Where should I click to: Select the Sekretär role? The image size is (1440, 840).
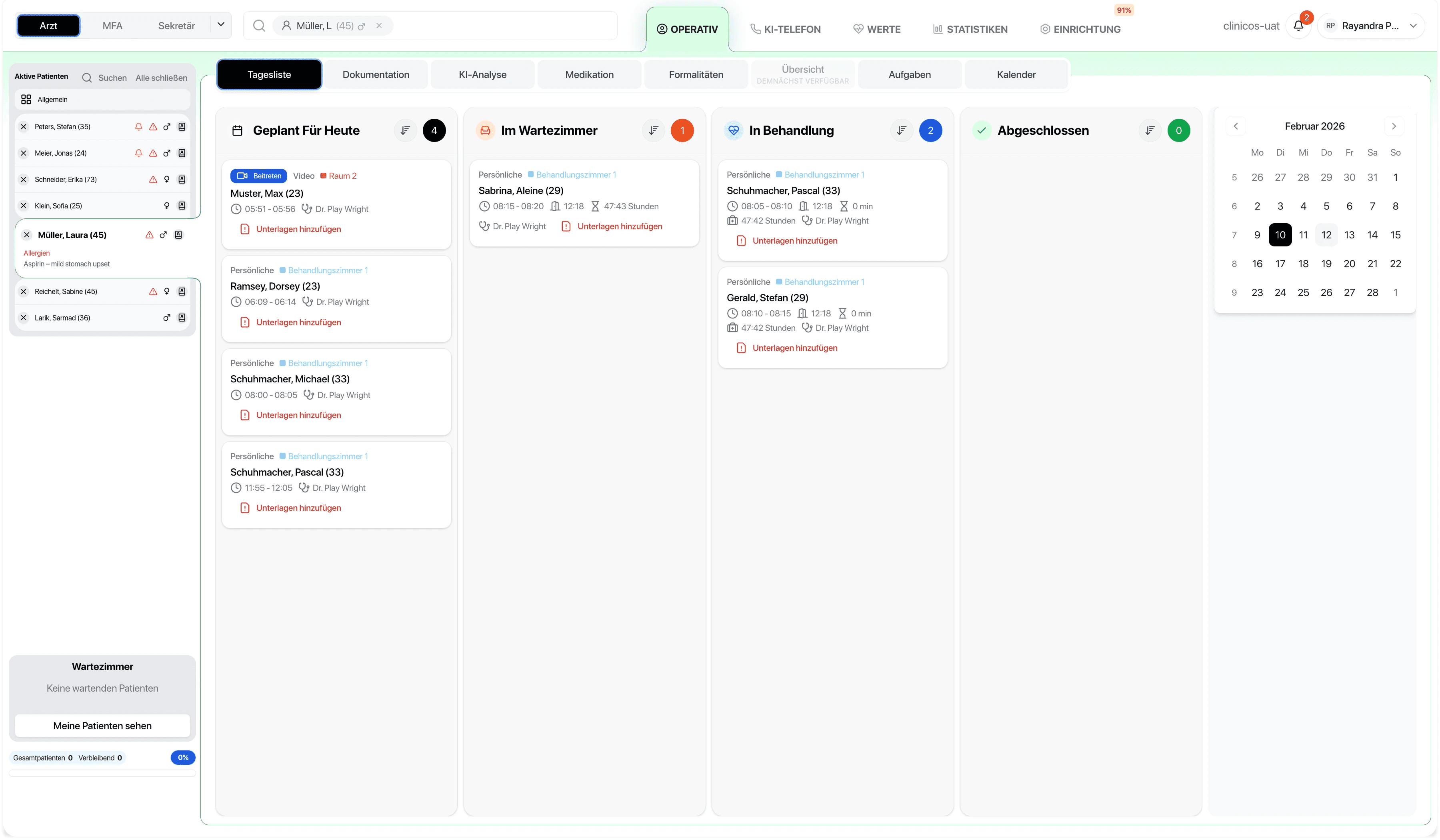(x=176, y=26)
